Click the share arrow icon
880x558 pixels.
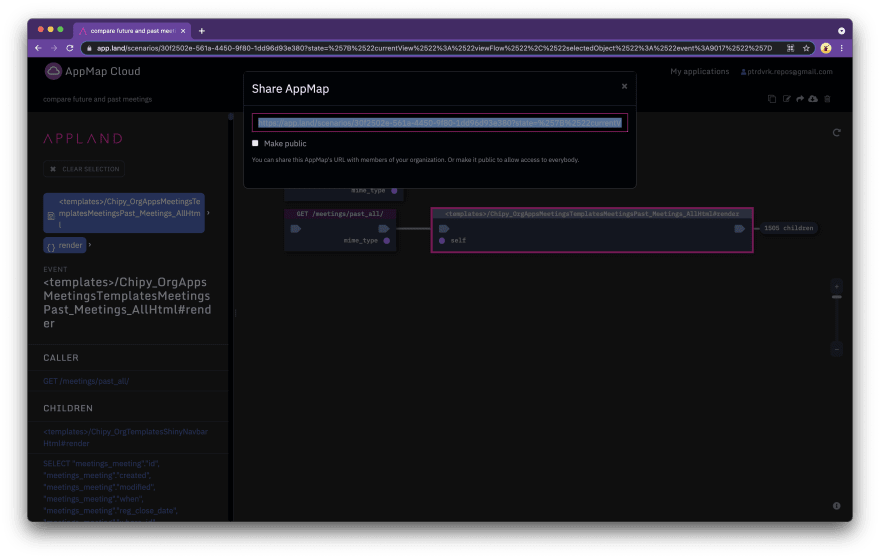tap(800, 99)
